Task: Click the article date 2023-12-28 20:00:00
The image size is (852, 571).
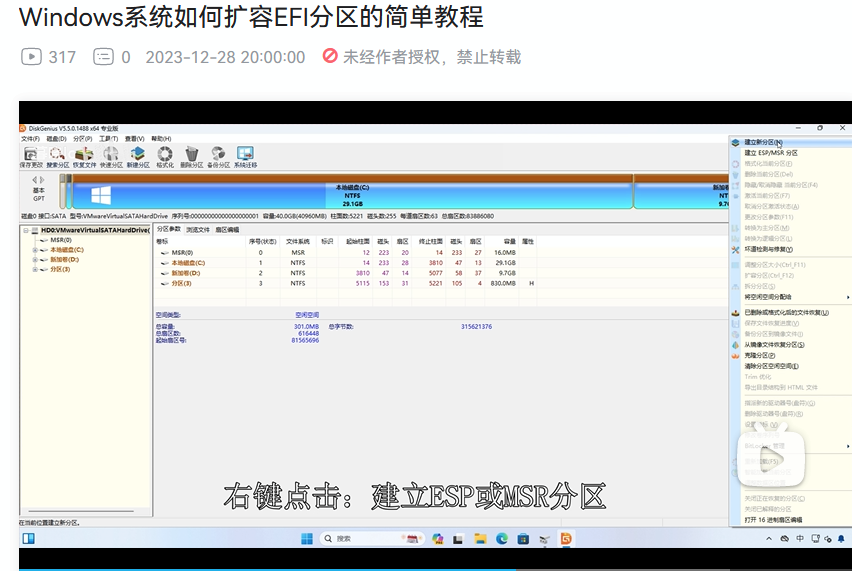Action: 225,57
